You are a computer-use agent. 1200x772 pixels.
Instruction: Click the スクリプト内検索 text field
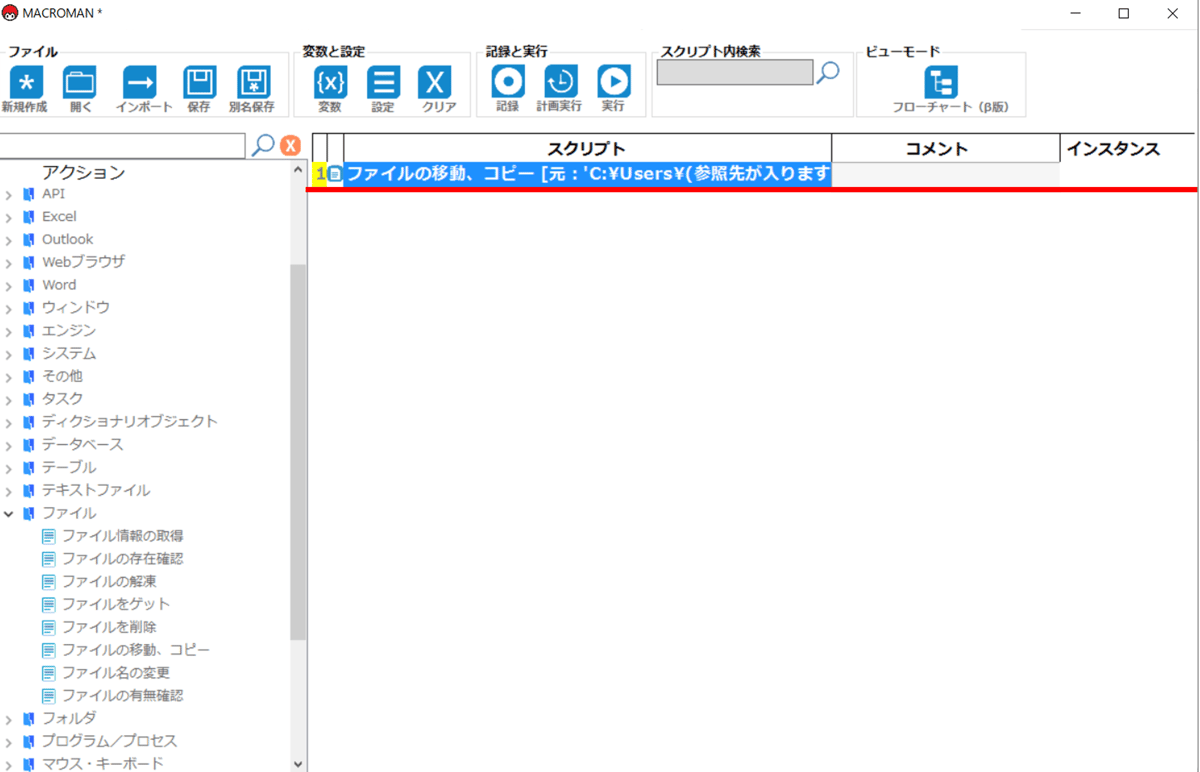pos(735,72)
